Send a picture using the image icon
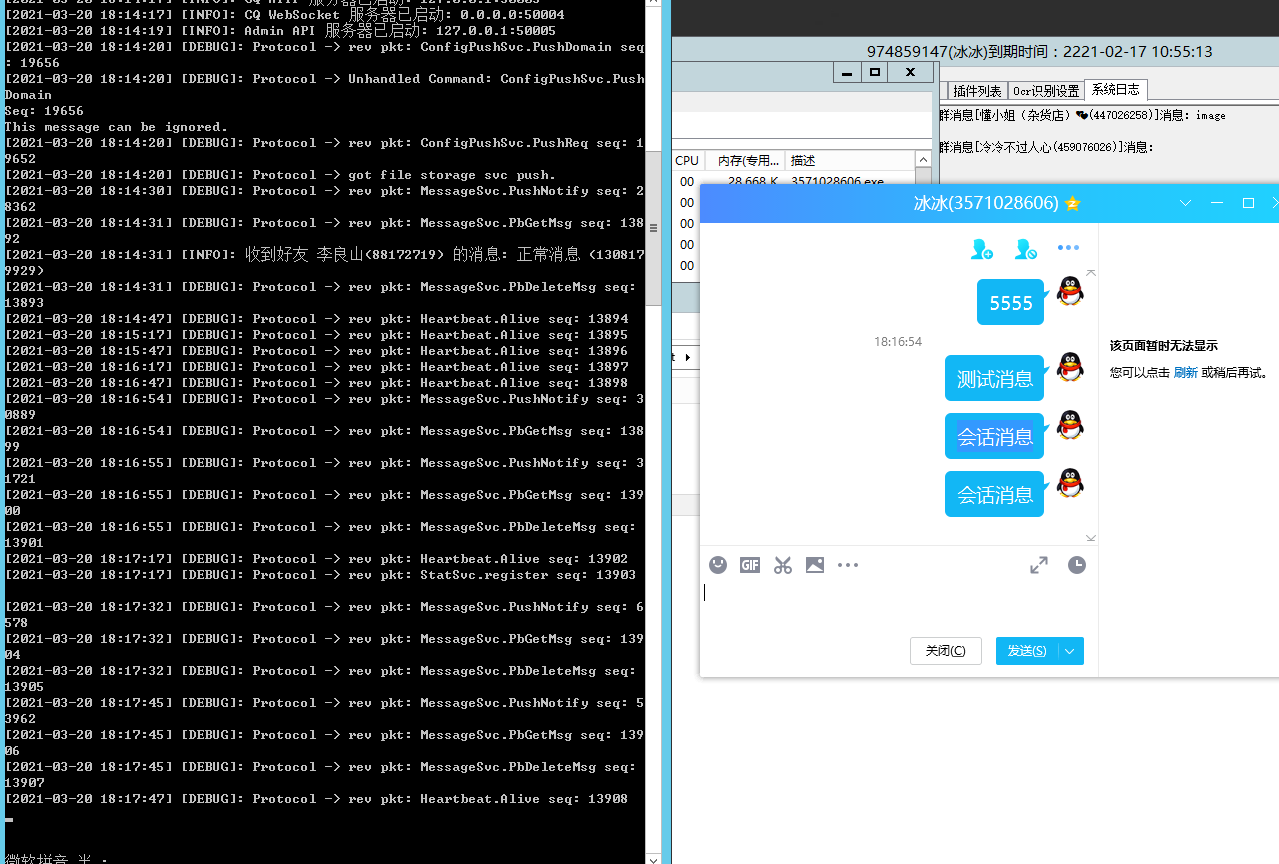Screen dimensions: 1279x864 pyautogui.click(x=815, y=565)
